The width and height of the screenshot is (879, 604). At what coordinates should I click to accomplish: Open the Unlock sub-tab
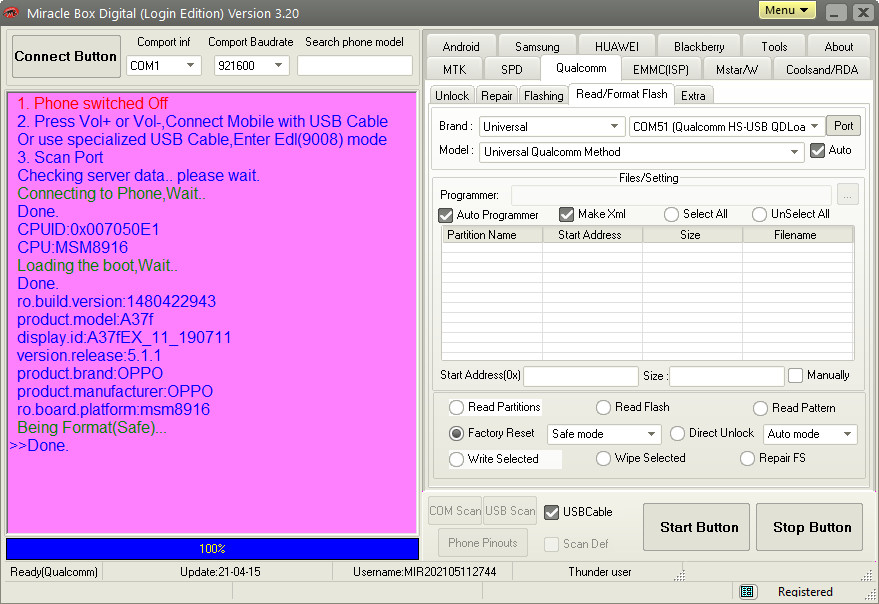click(x=452, y=96)
